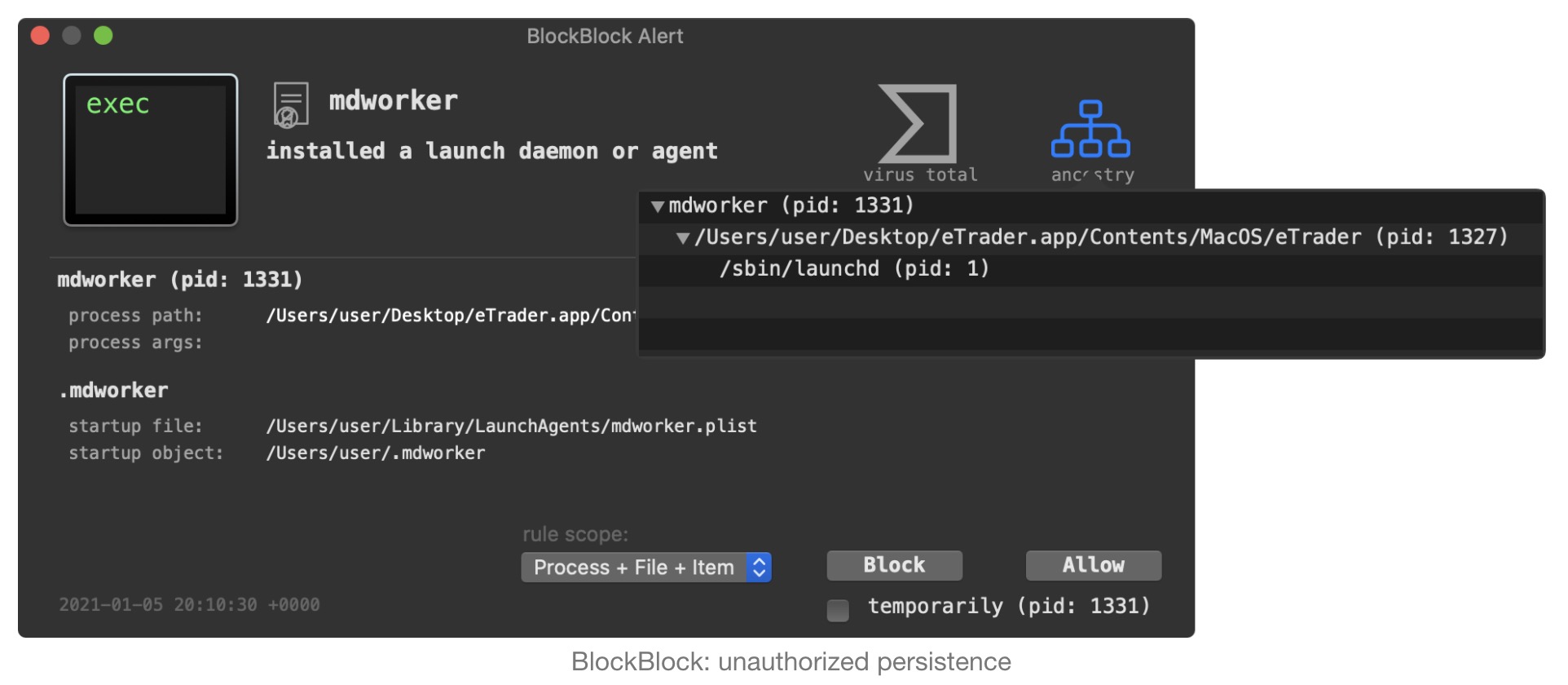
Task: Open the process ancestry tree icon
Action: tap(1090, 129)
